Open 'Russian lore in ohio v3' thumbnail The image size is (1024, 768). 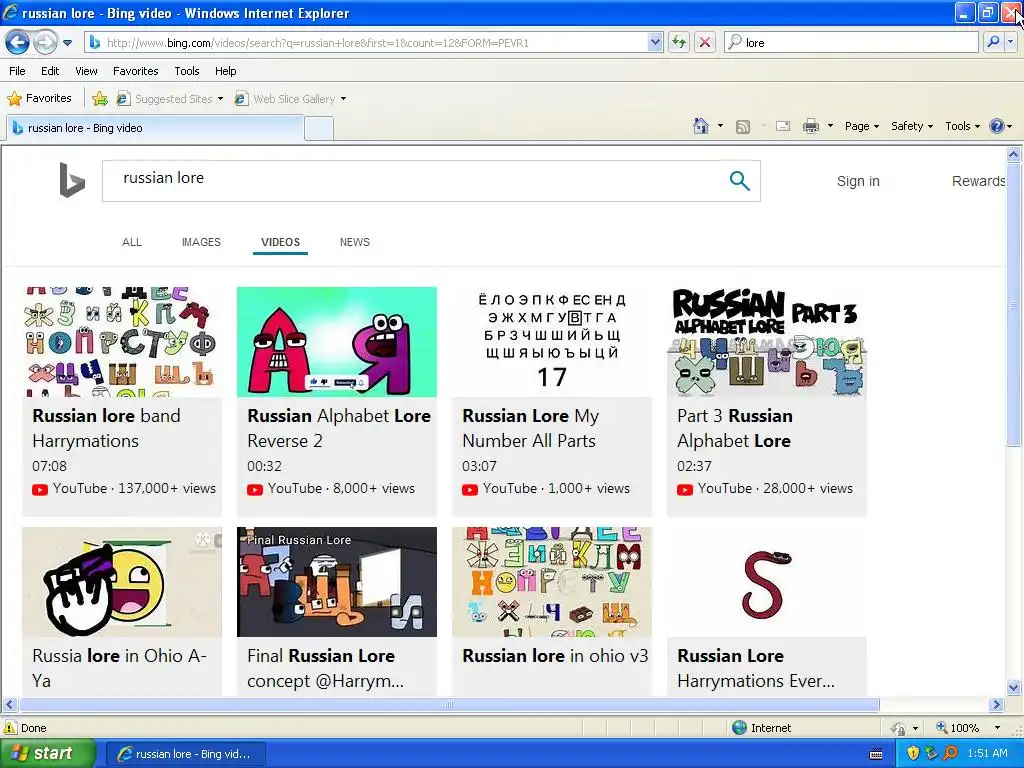coord(552,582)
